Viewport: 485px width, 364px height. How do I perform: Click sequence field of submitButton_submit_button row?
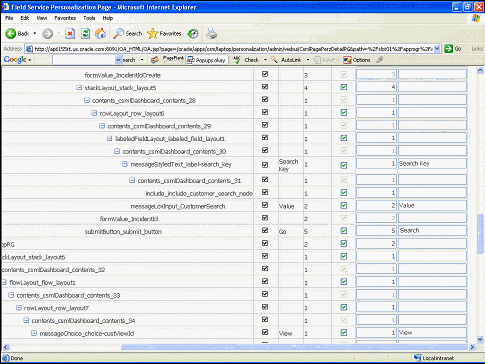click(376, 231)
